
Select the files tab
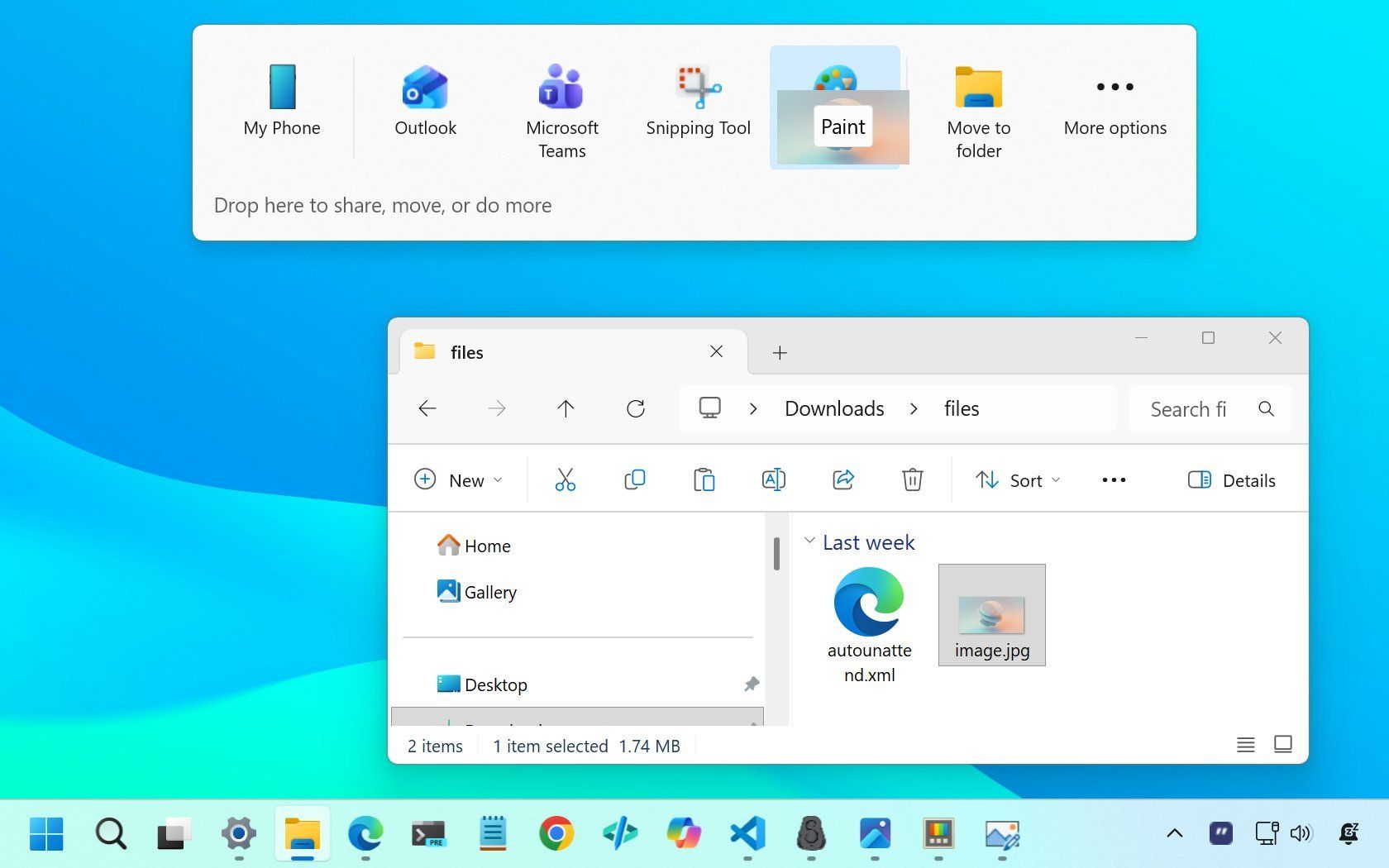pyautogui.click(x=467, y=351)
